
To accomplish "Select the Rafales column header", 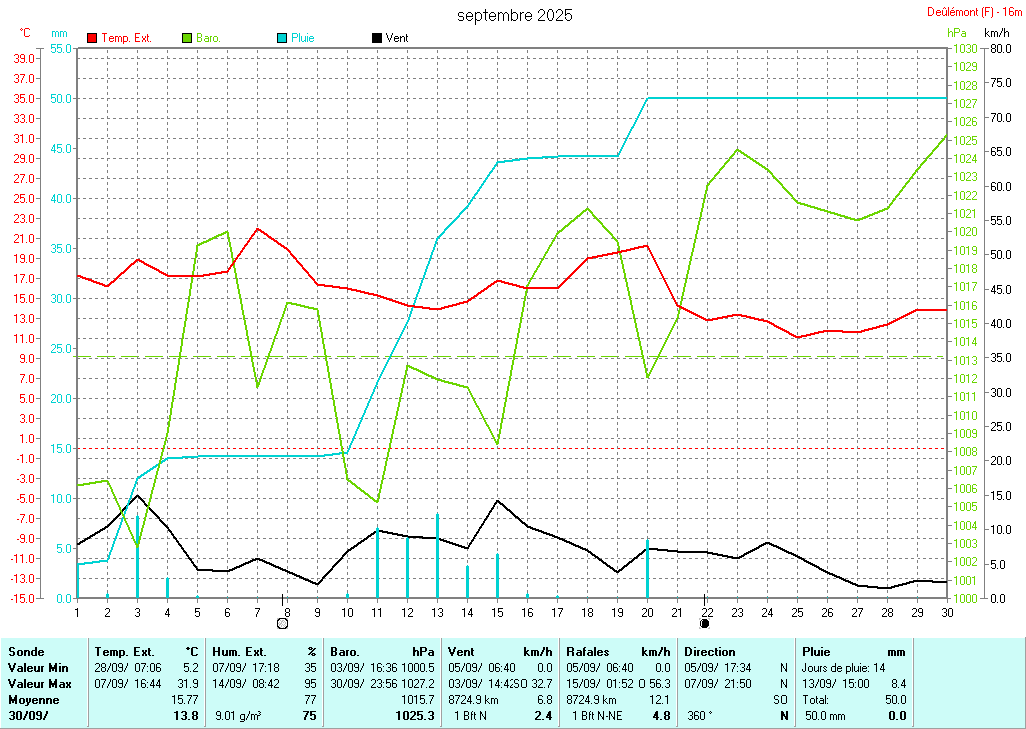I will 591,651.
